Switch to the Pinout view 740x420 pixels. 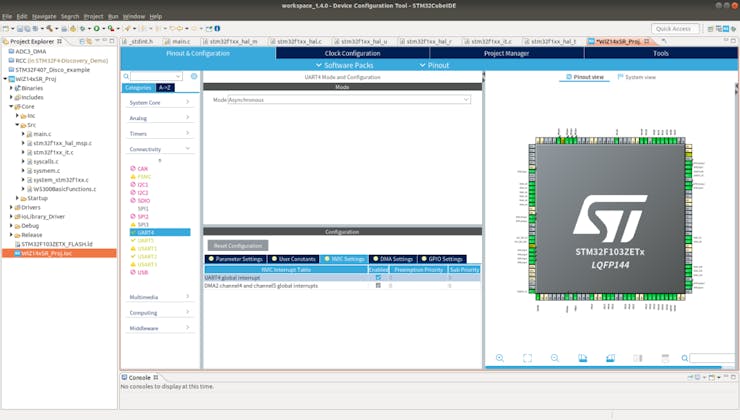tap(585, 77)
